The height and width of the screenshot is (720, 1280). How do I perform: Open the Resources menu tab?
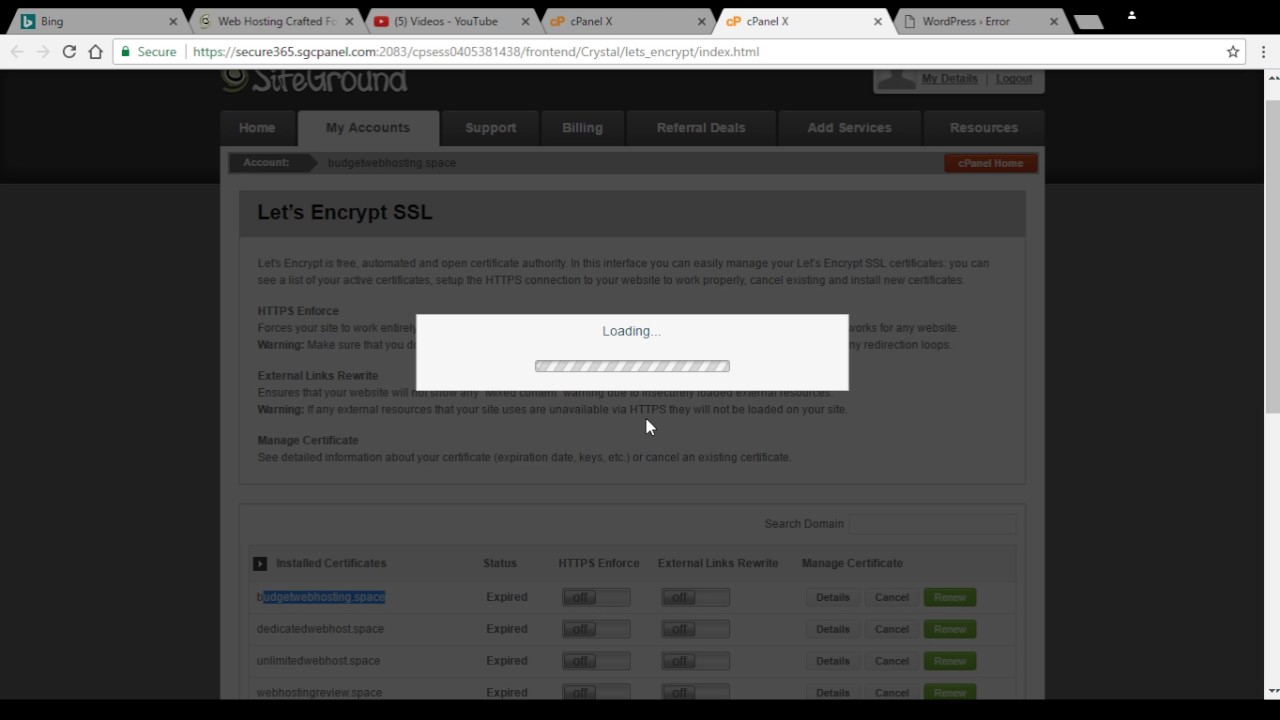tap(984, 128)
